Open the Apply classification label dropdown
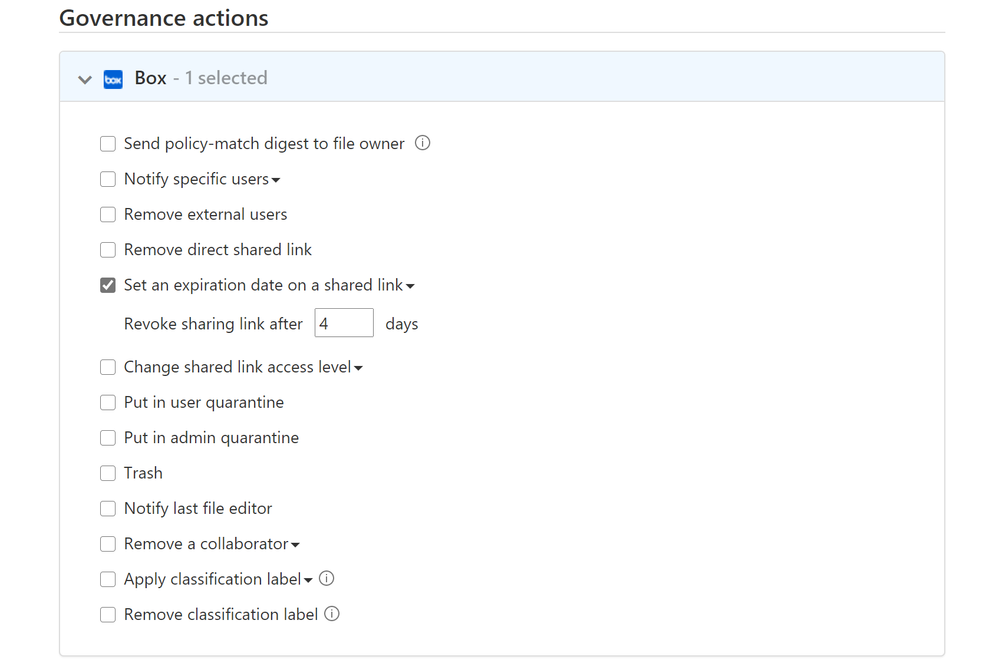This screenshot has height=660, width=999. pyautogui.click(x=308, y=580)
